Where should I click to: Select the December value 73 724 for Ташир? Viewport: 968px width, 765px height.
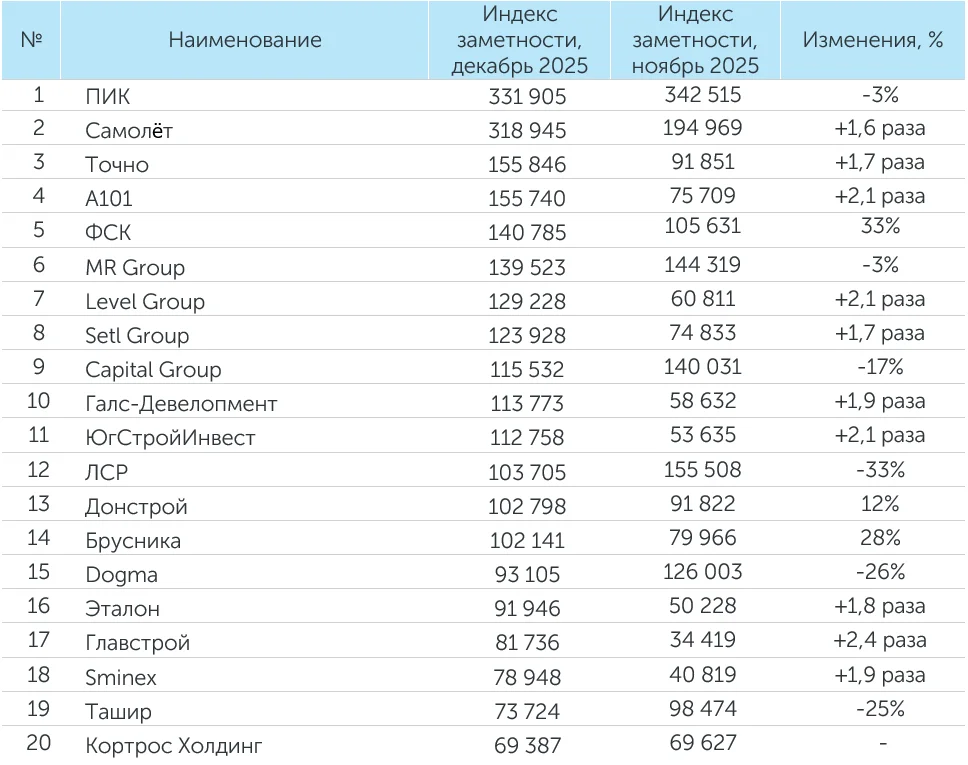click(527, 712)
